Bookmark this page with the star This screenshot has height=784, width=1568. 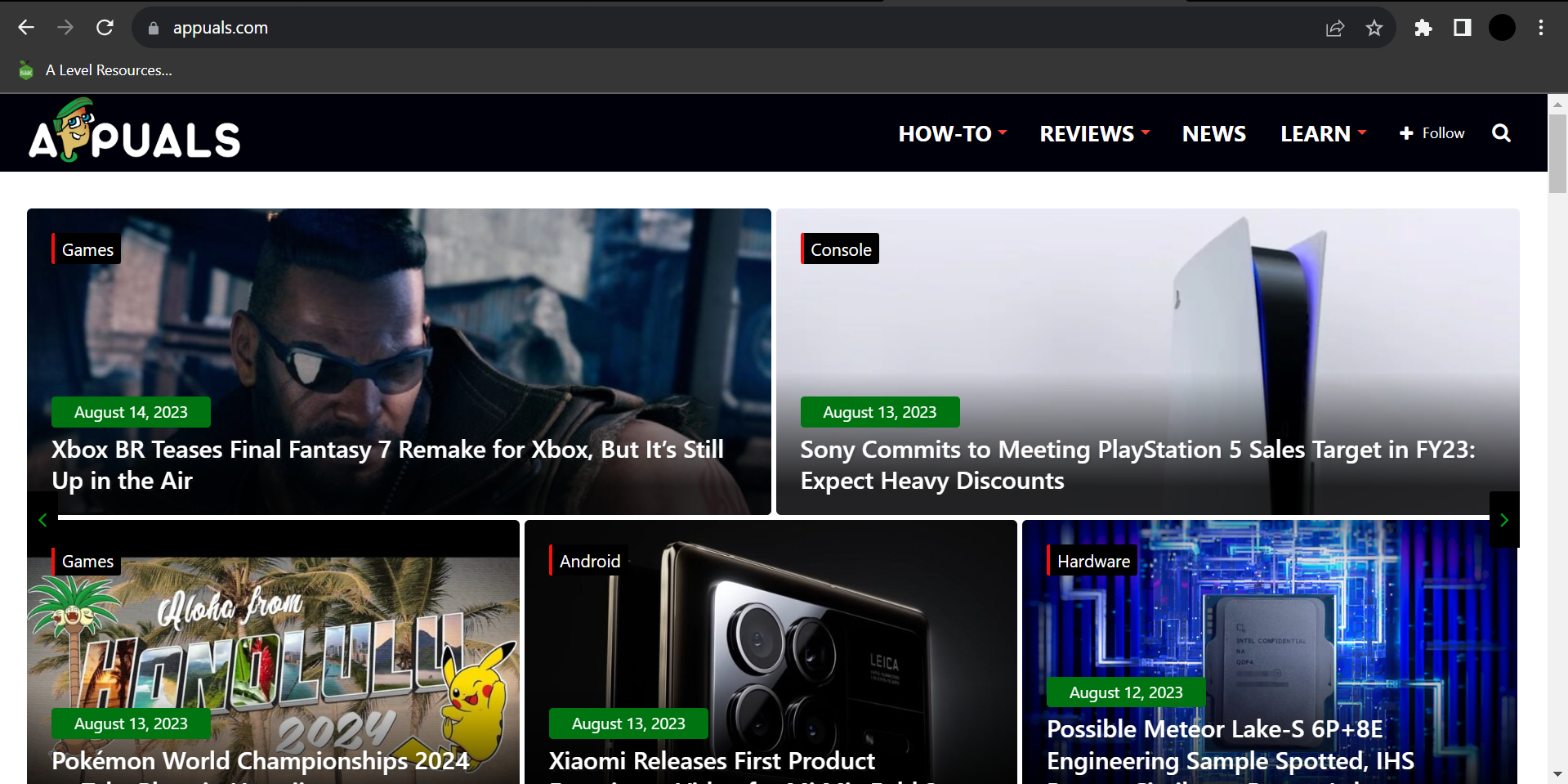[x=1374, y=28]
